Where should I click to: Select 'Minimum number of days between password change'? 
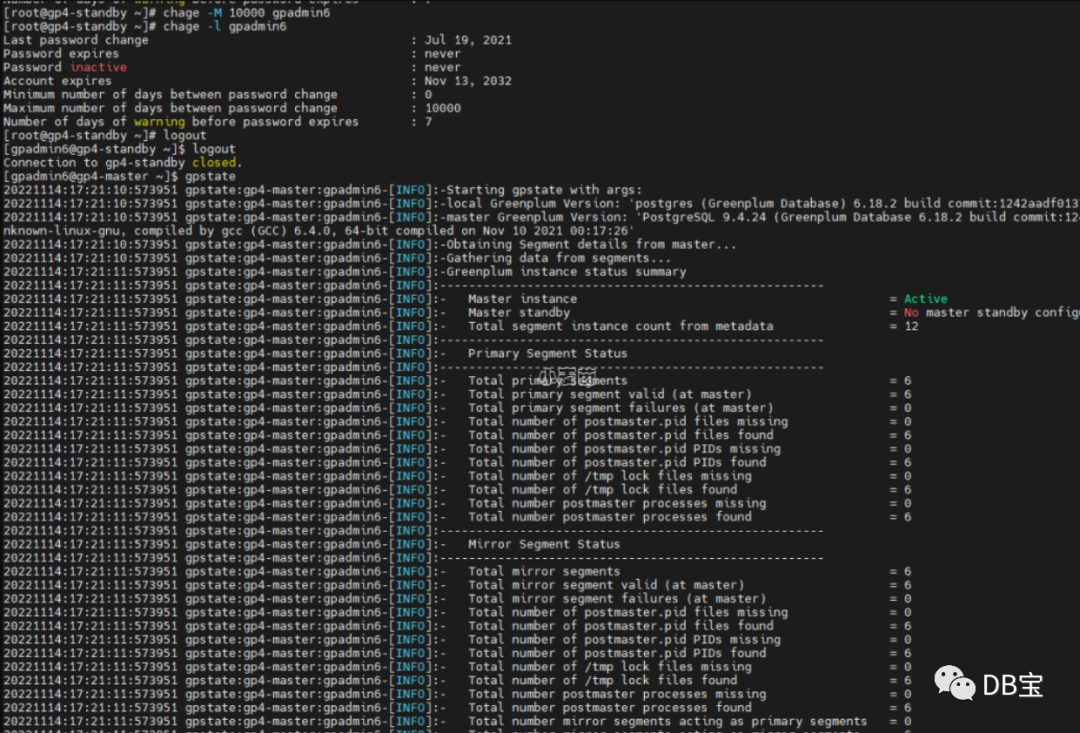tap(170, 94)
